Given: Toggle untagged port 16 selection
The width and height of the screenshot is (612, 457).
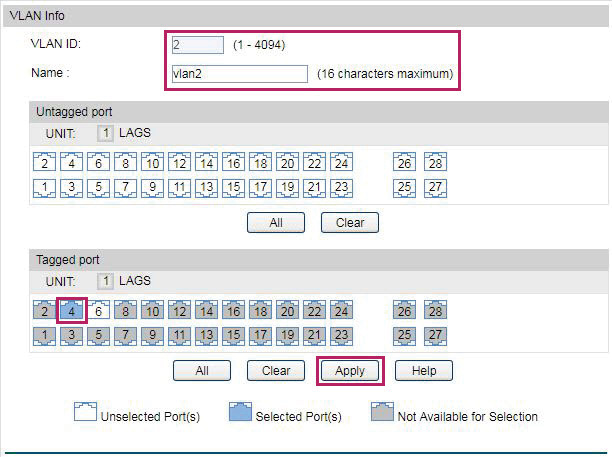Looking at the screenshot, I should tap(233, 162).
